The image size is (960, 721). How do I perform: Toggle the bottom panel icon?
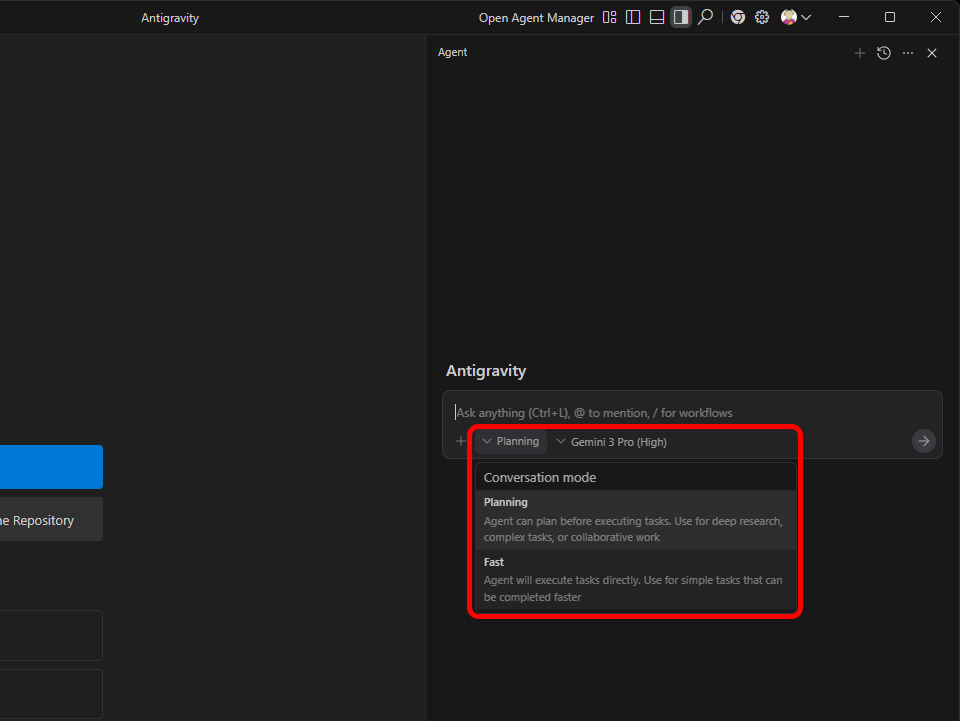point(657,17)
